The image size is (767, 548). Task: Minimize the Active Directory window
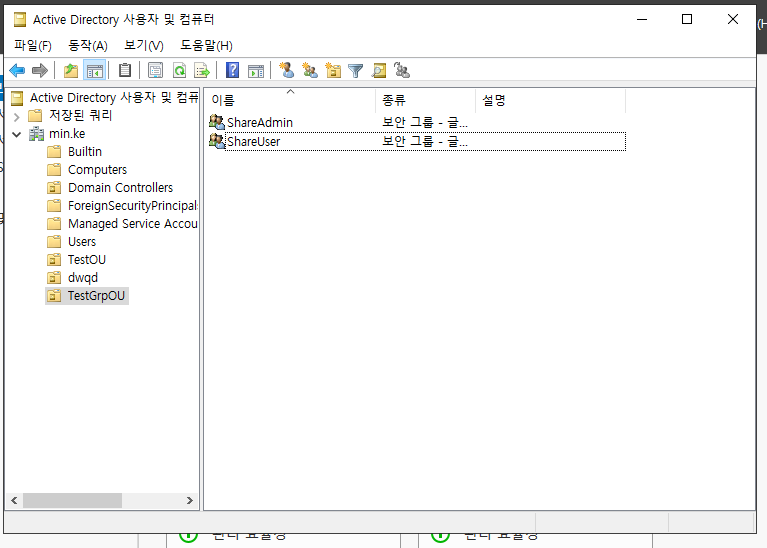click(x=642, y=19)
